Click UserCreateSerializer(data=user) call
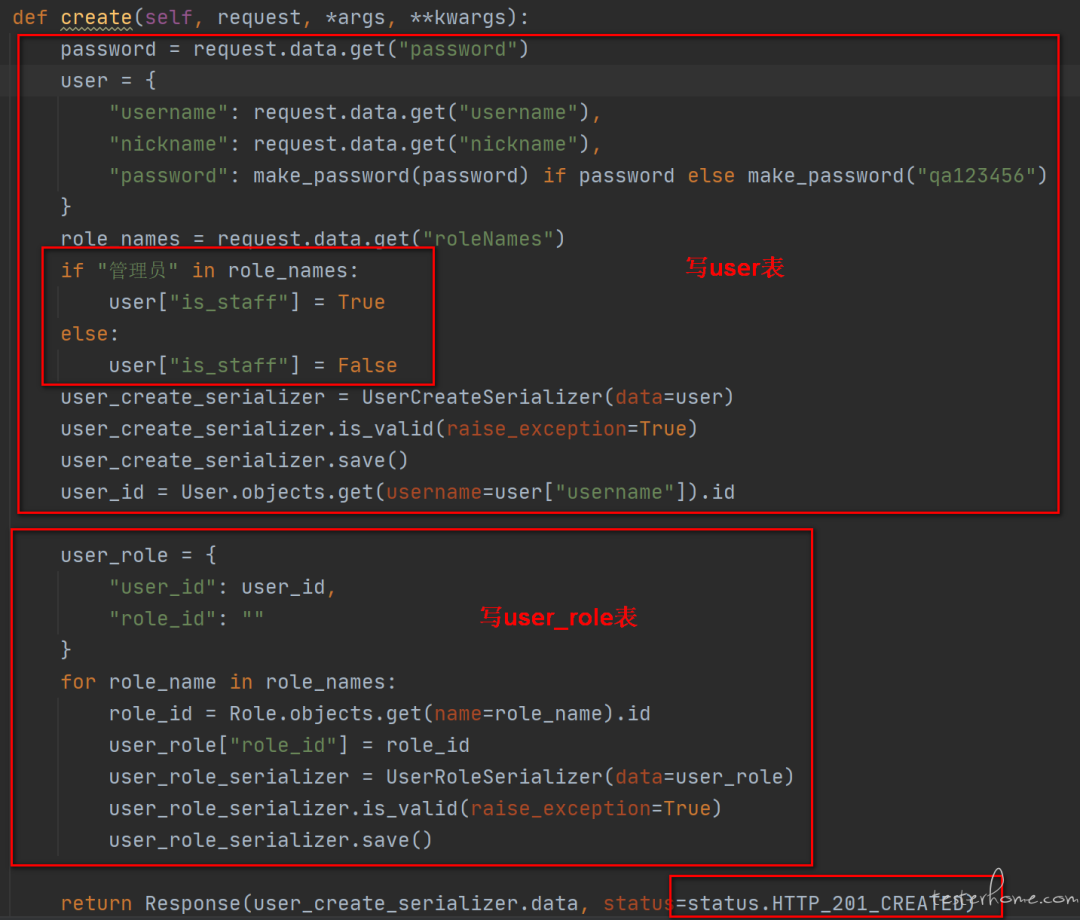Viewport: 1080px width, 920px height. pyautogui.click(x=548, y=397)
